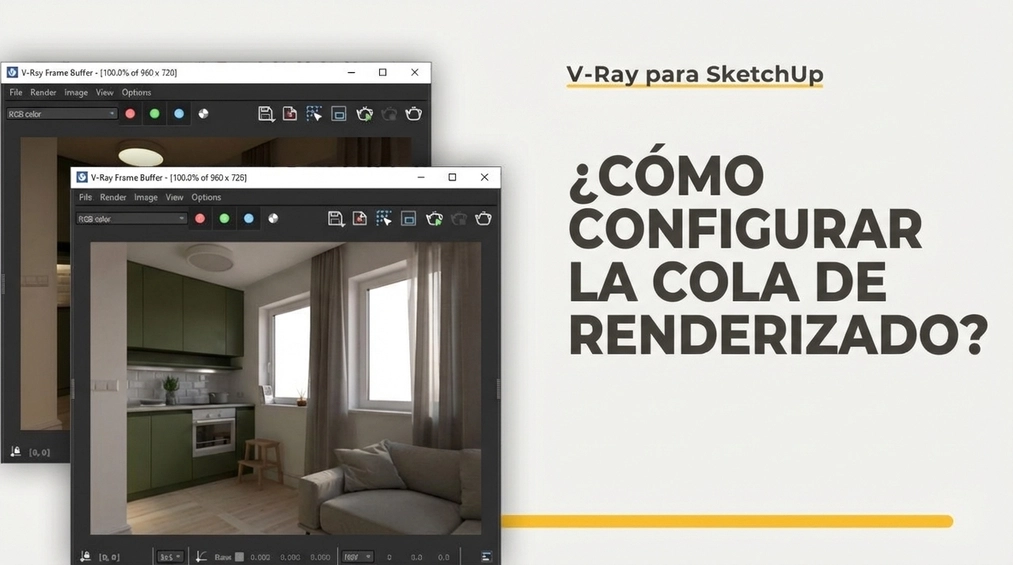Image resolution: width=1013 pixels, height=565 pixels.
Task: Click Follow mouse frame icon in front window
Action: click(408, 219)
